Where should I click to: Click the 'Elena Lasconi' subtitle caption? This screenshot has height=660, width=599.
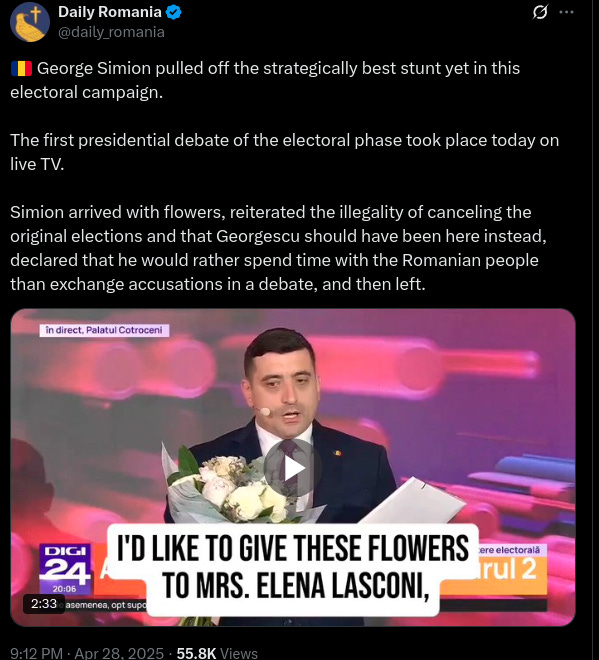292,568
